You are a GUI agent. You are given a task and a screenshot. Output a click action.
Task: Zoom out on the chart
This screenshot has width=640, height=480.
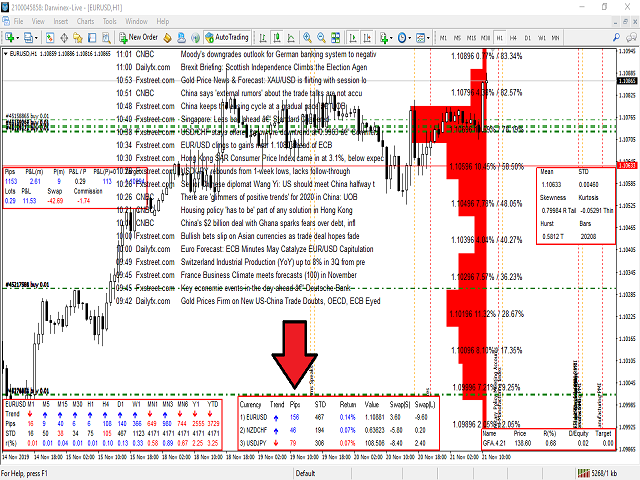click(321, 38)
